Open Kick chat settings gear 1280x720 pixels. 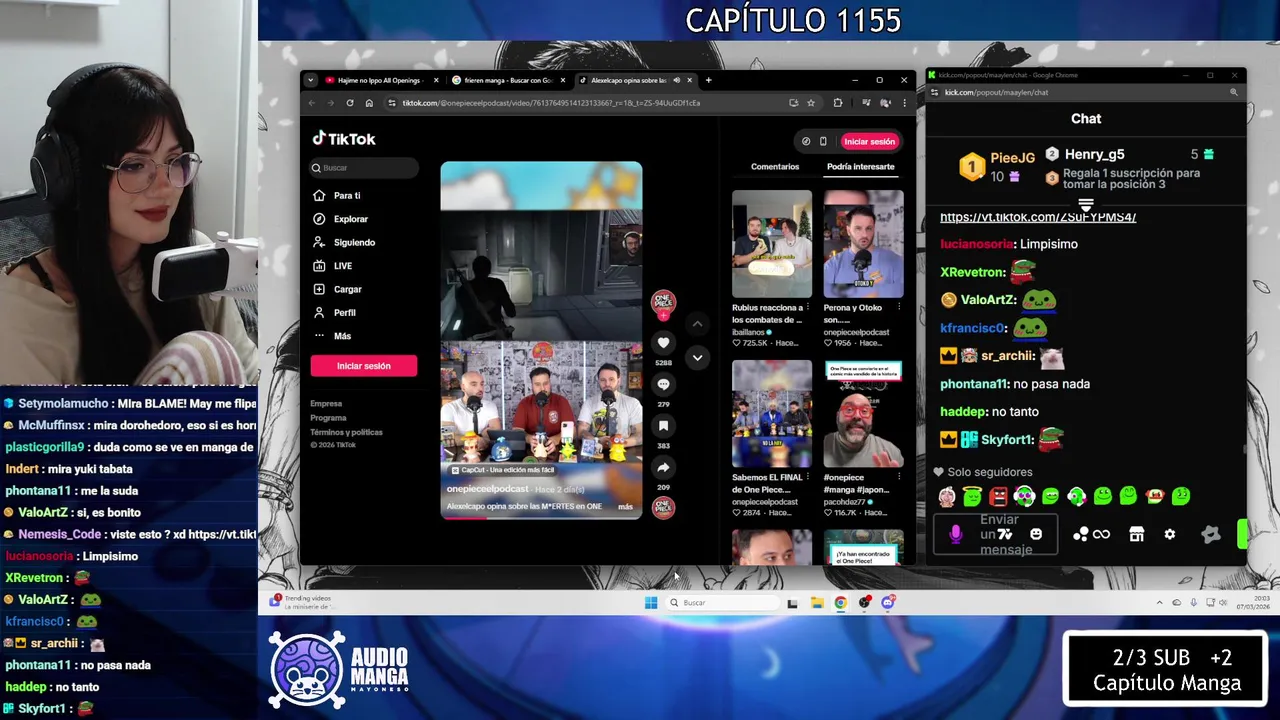pos(1170,535)
